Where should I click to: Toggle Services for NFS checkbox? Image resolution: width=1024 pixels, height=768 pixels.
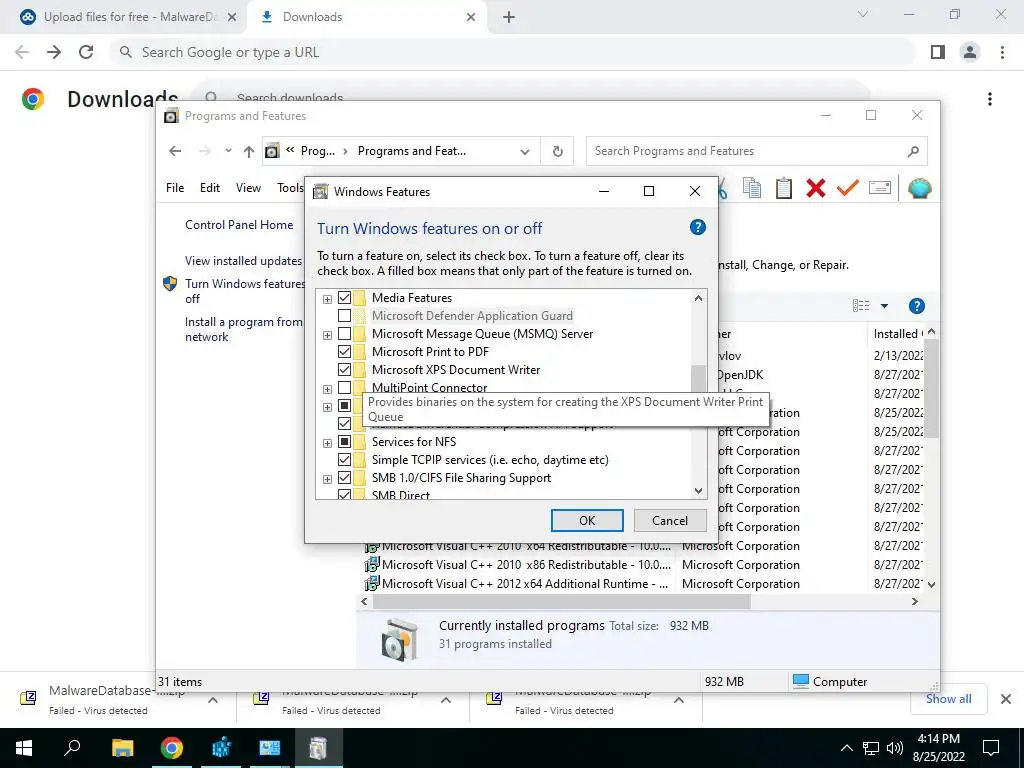[x=344, y=441]
